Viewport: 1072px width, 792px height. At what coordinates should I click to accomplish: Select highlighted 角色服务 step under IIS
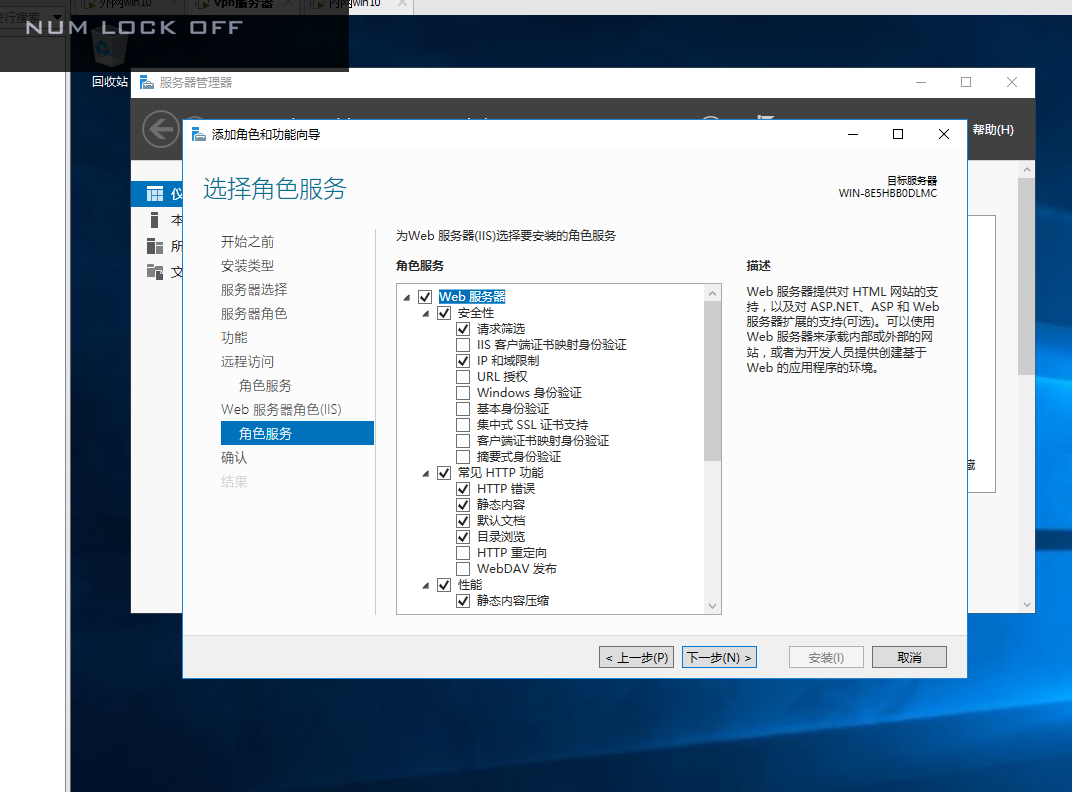pyautogui.click(x=297, y=433)
